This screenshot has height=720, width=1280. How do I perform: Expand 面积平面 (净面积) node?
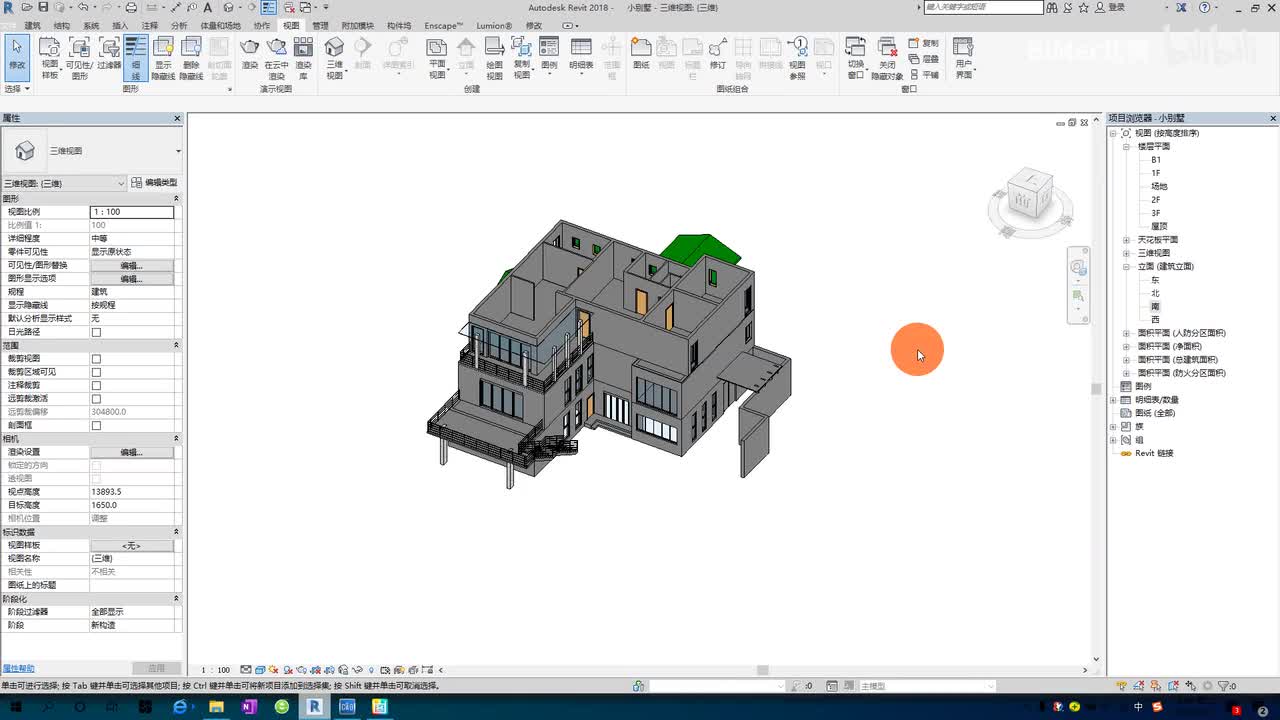pyautogui.click(x=1126, y=346)
